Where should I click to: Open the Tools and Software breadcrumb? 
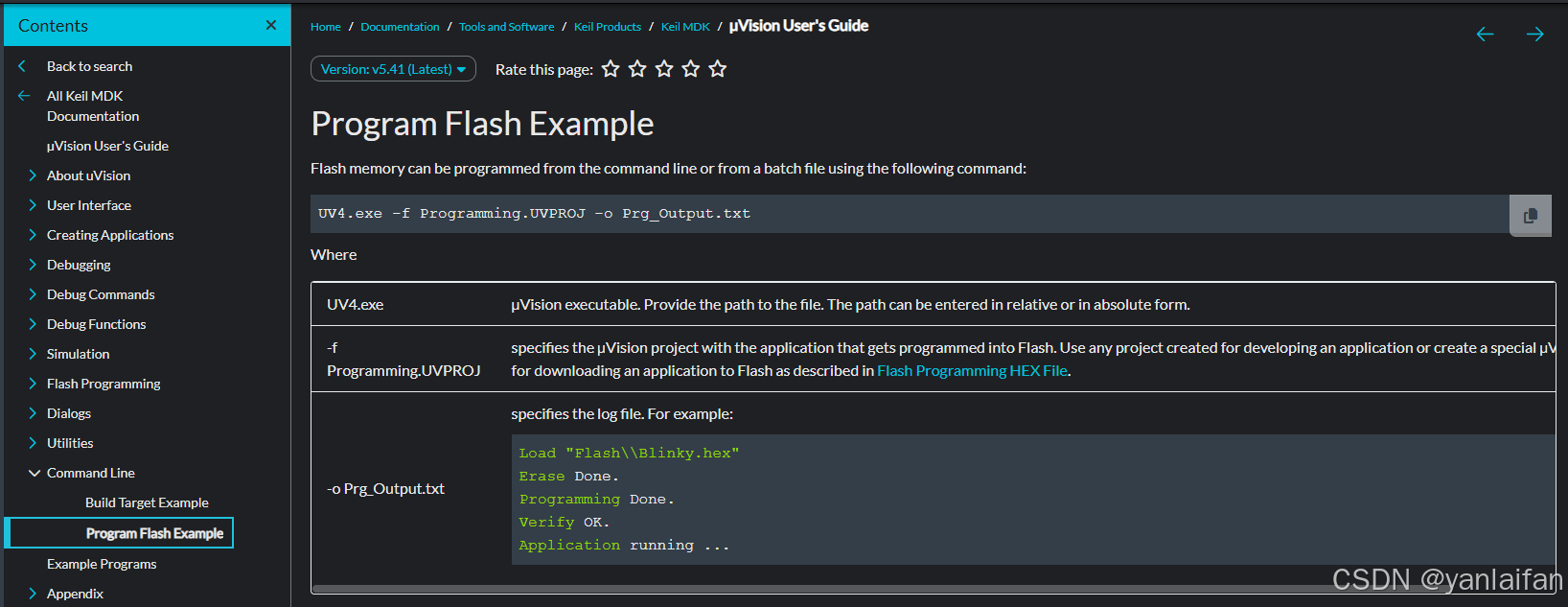pos(506,27)
